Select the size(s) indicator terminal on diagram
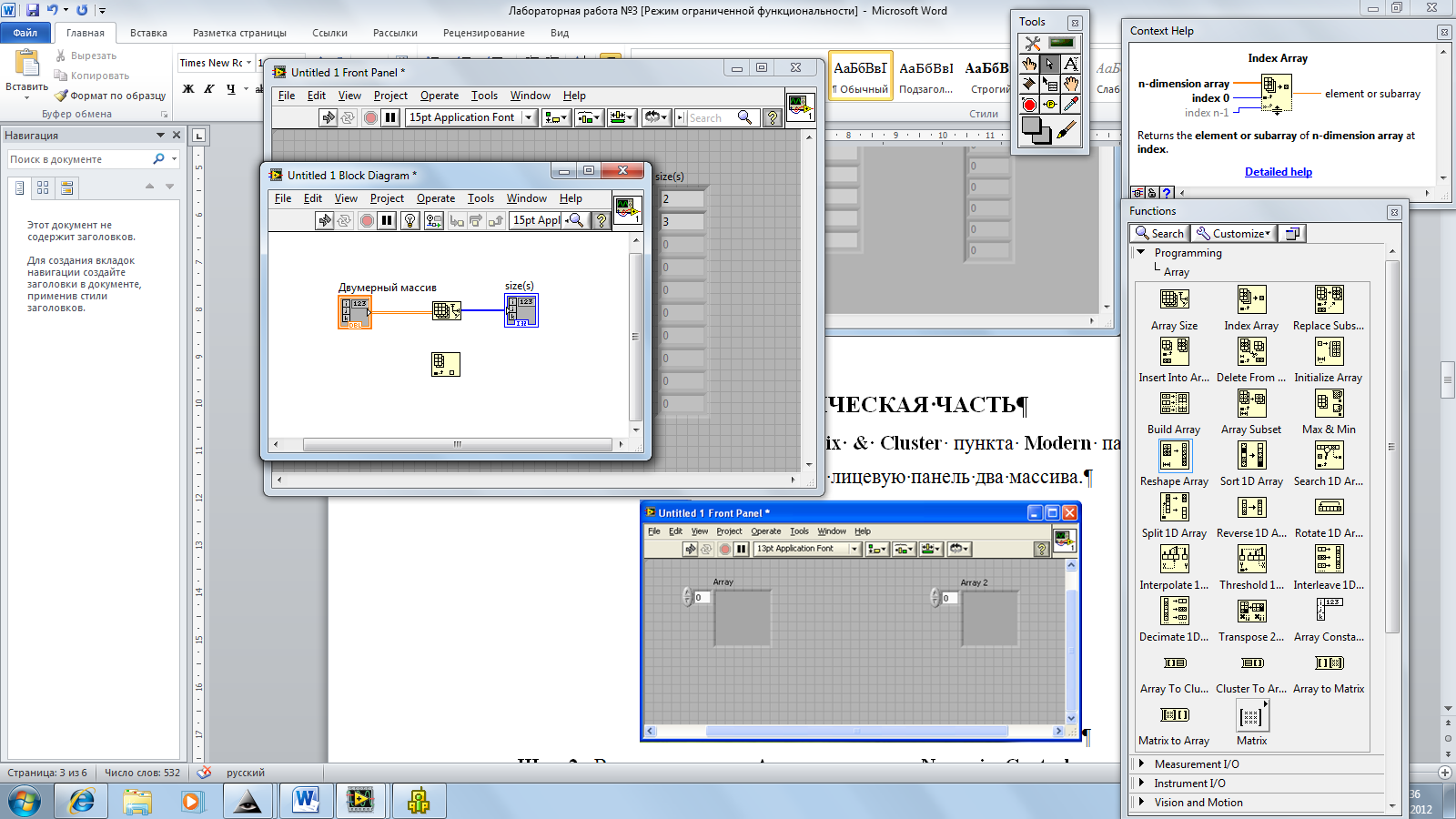 point(521,311)
